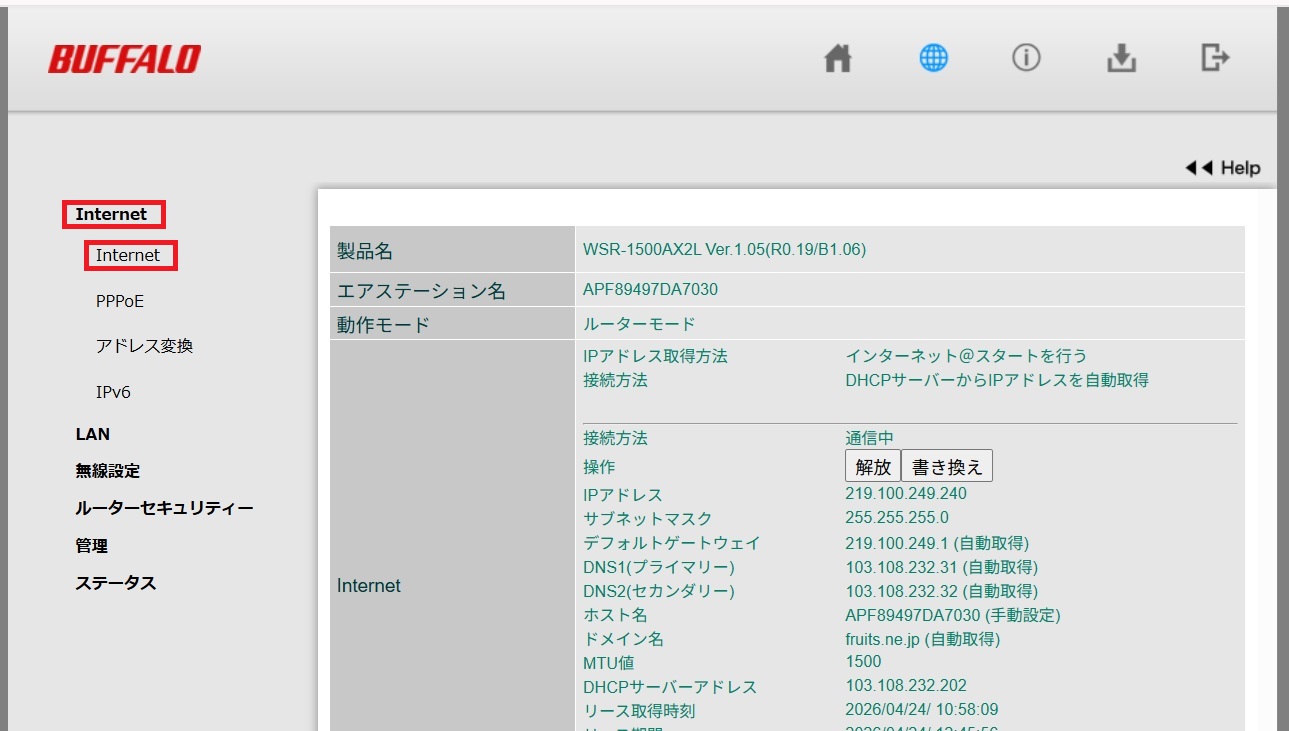1289x731 pixels.
Task: Click subnet mask 255.255.255.0
Action: click(x=897, y=517)
